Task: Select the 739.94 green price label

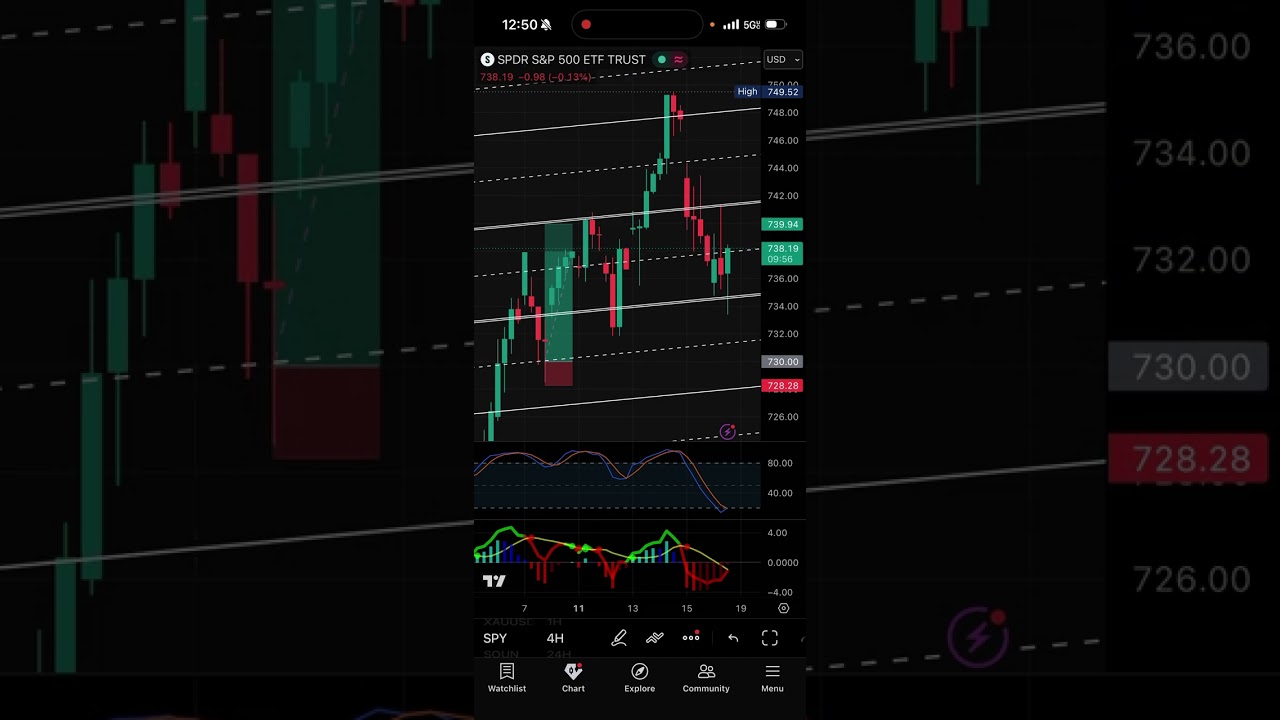Action: click(782, 224)
